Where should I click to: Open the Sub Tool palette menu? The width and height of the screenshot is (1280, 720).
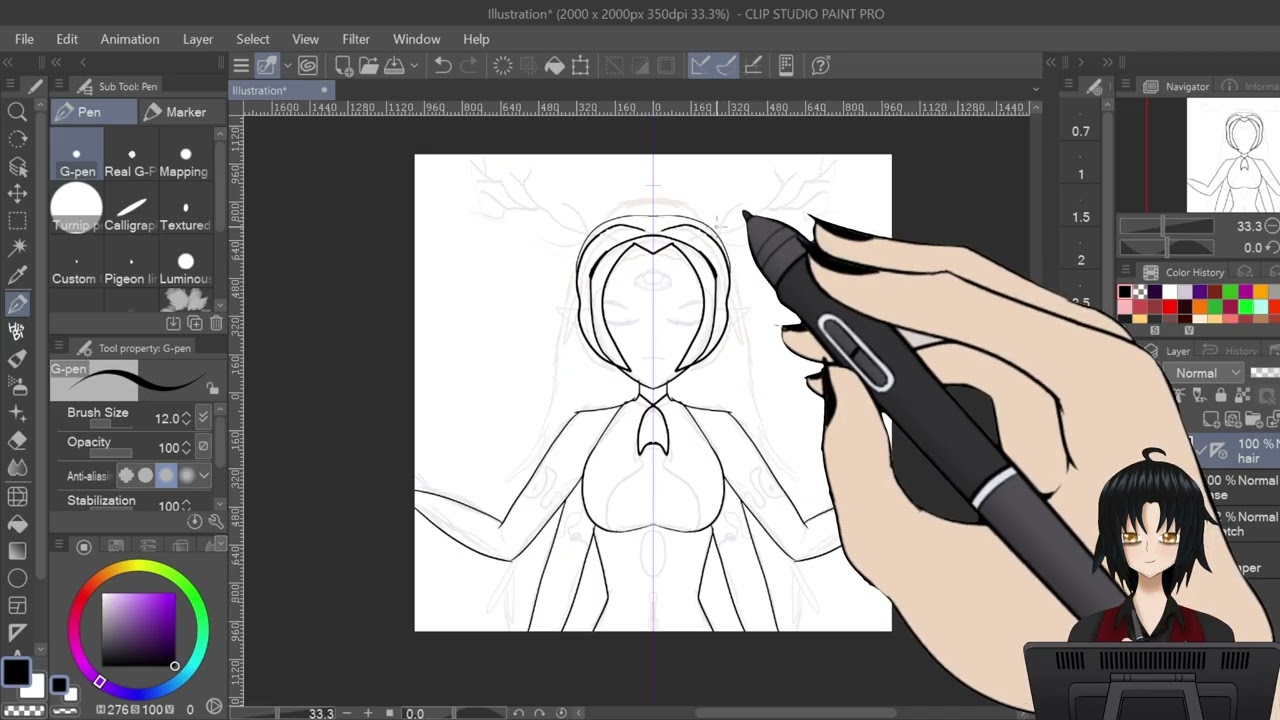pos(60,86)
